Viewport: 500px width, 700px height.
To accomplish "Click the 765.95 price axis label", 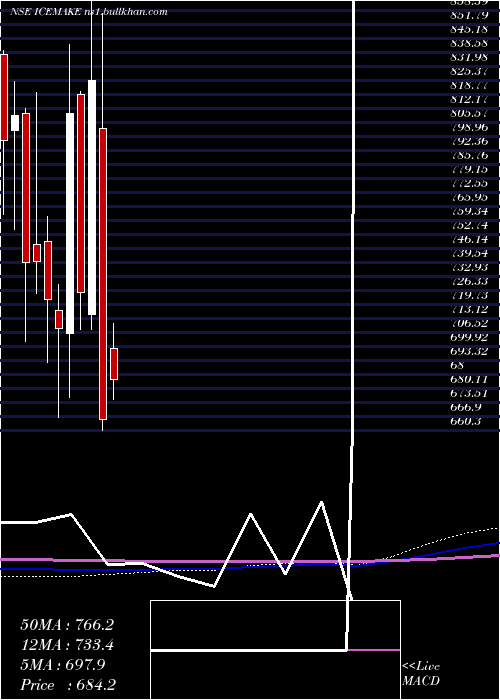I will [469, 197].
